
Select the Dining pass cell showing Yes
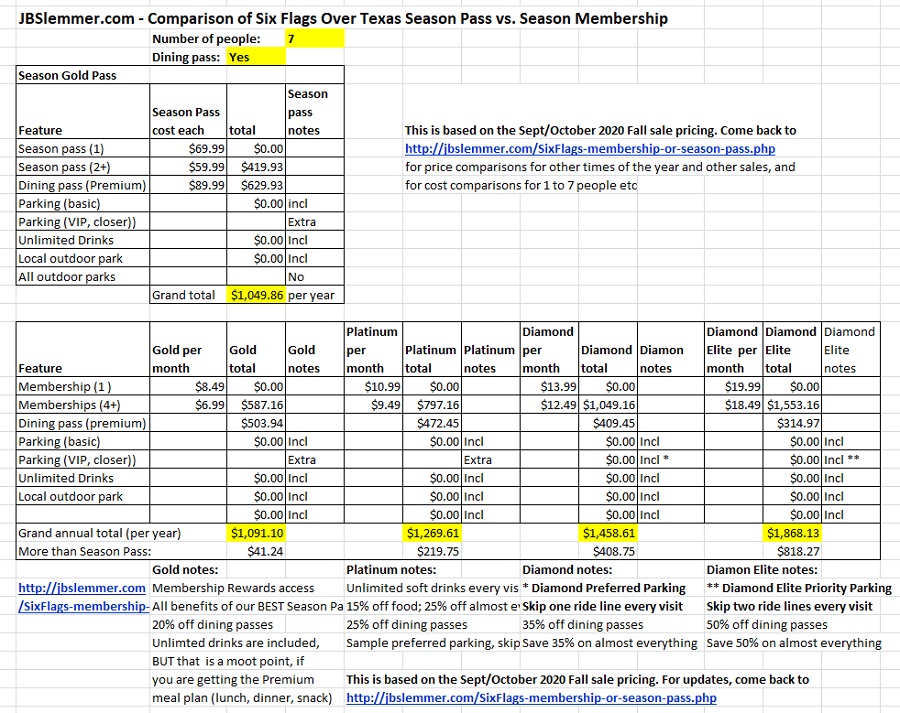tap(256, 57)
